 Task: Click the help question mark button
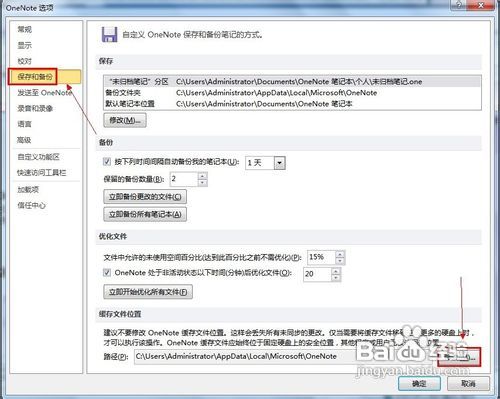point(459,5)
